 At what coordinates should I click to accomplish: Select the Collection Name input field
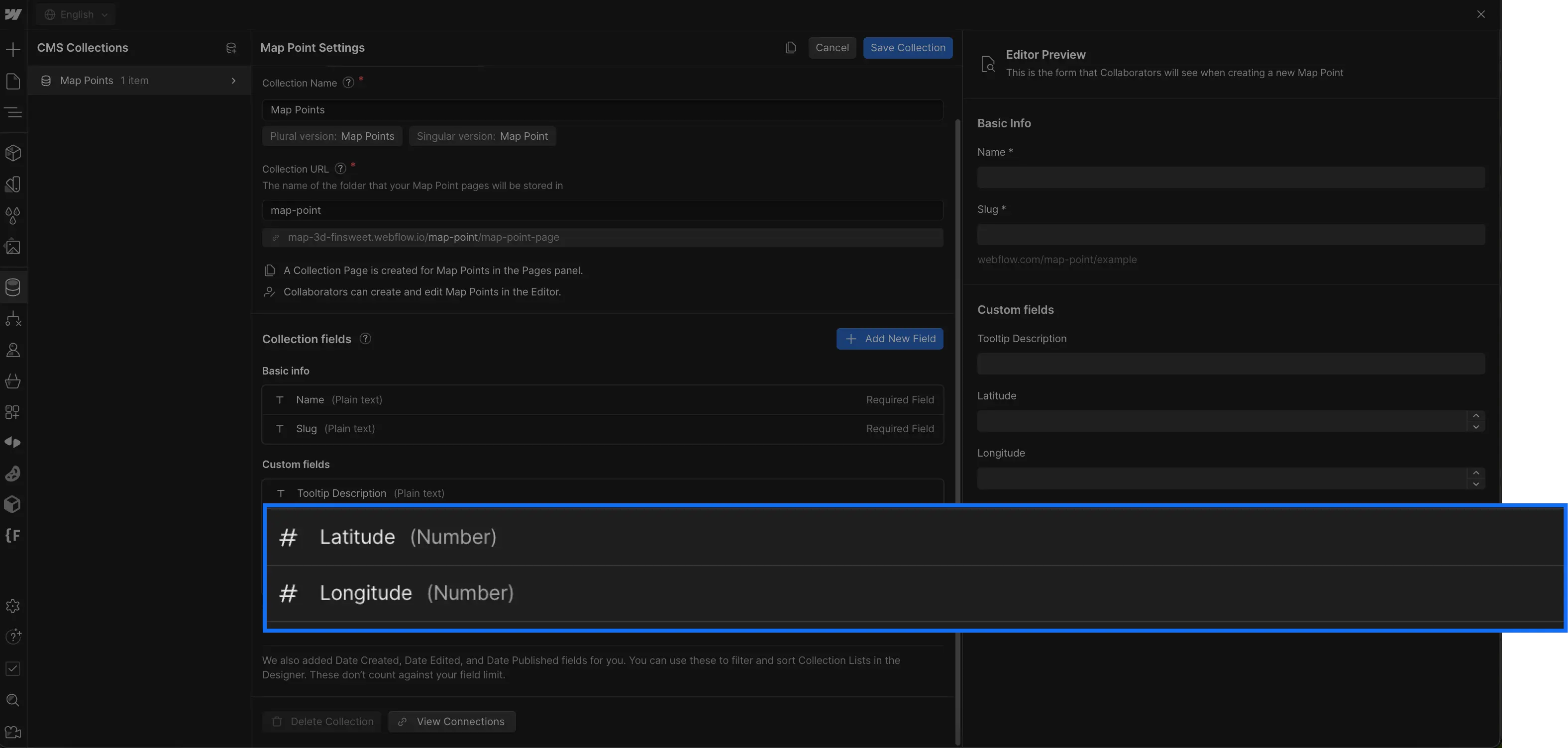[601, 109]
